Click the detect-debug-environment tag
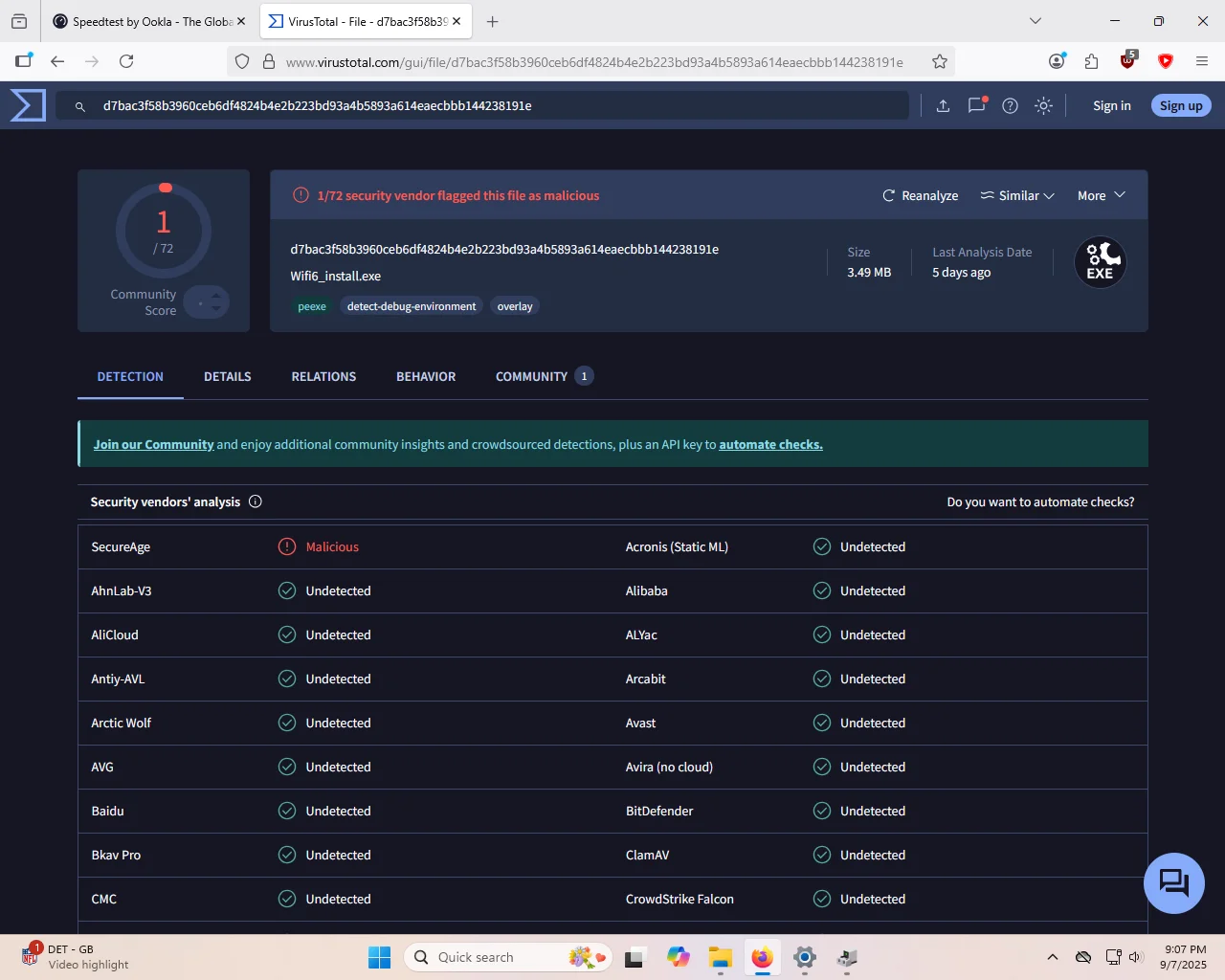1225x980 pixels. click(x=412, y=306)
